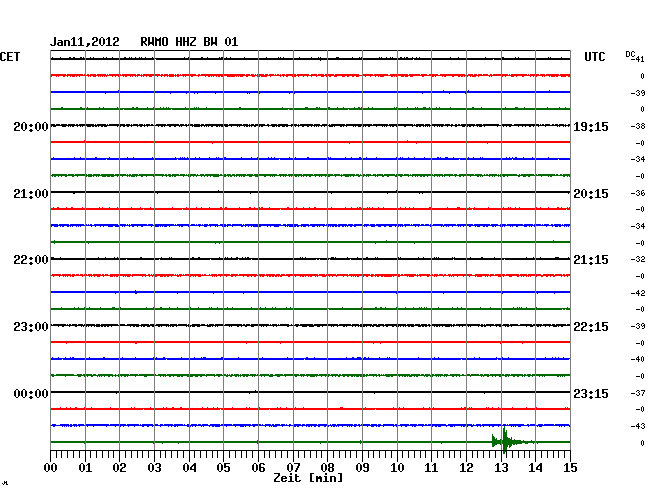Click minute 10 on the time axis

(x=397, y=467)
